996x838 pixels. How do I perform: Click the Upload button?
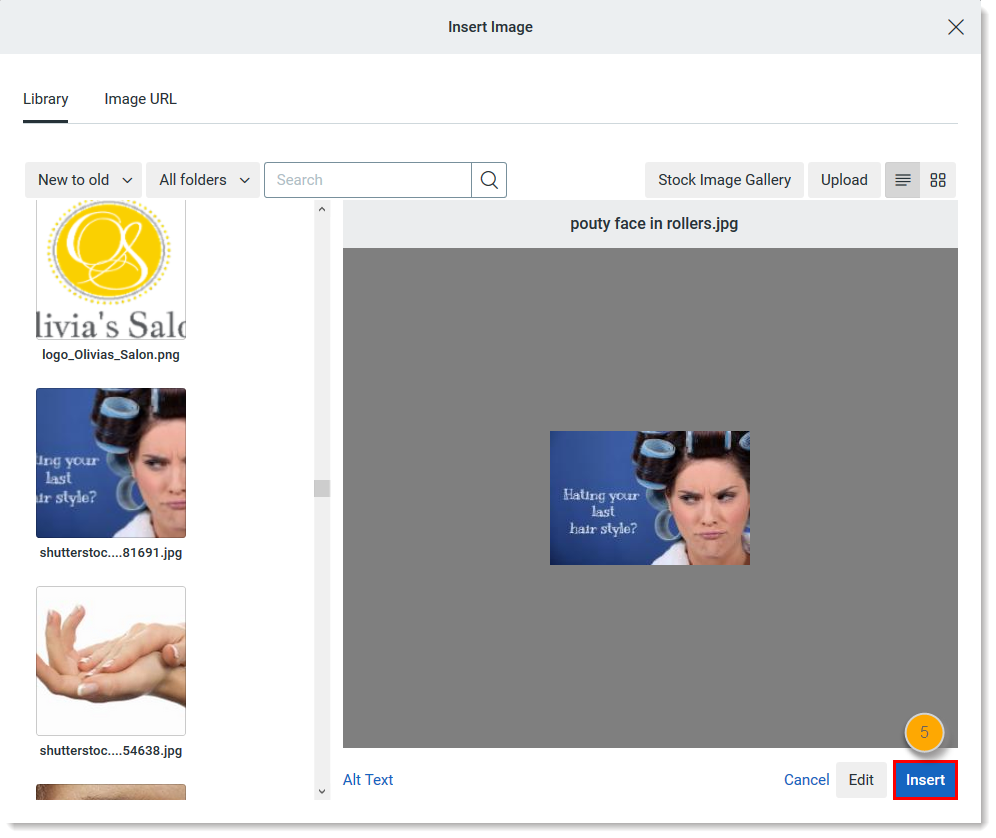point(844,180)
